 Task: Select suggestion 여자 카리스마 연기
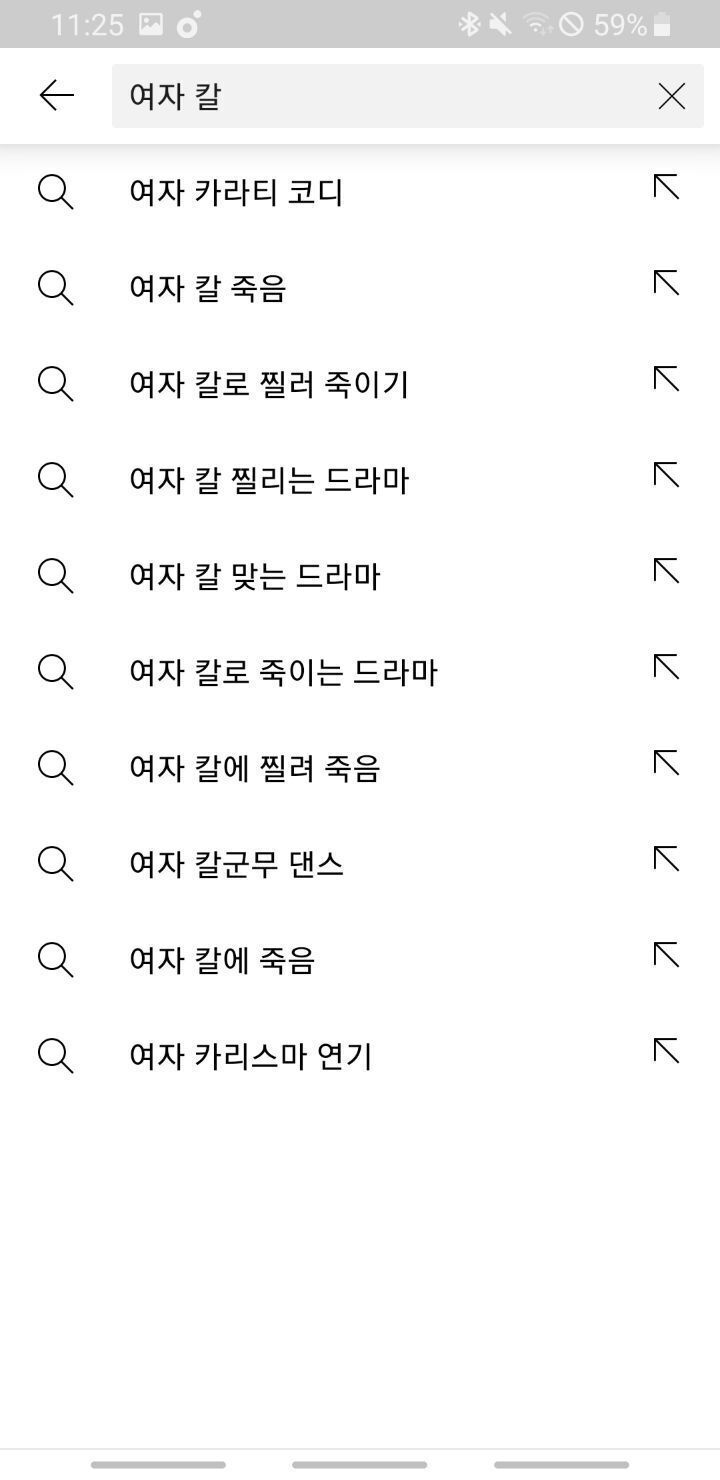[250, 1056]
